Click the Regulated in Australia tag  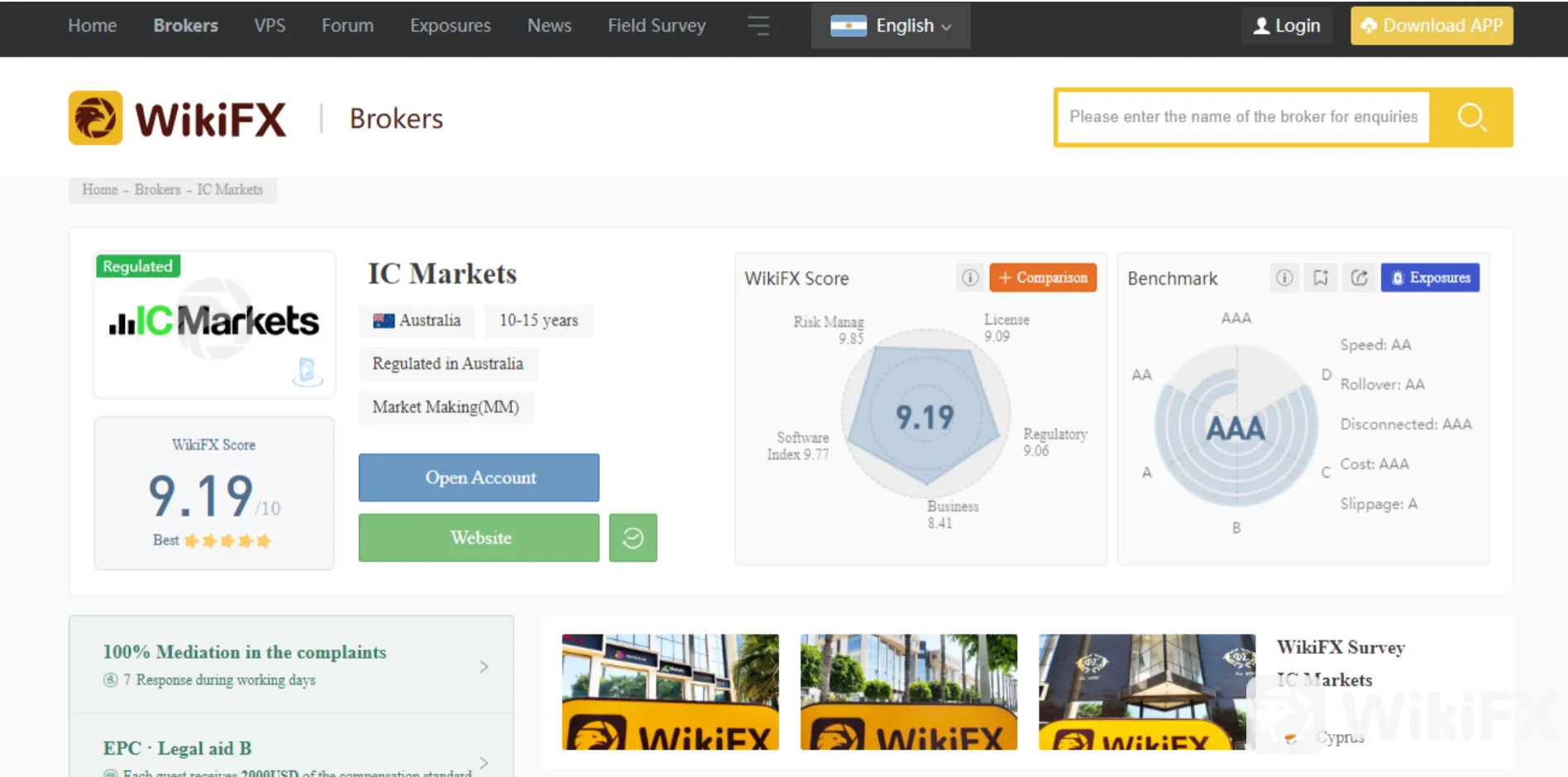click(447, 364)
